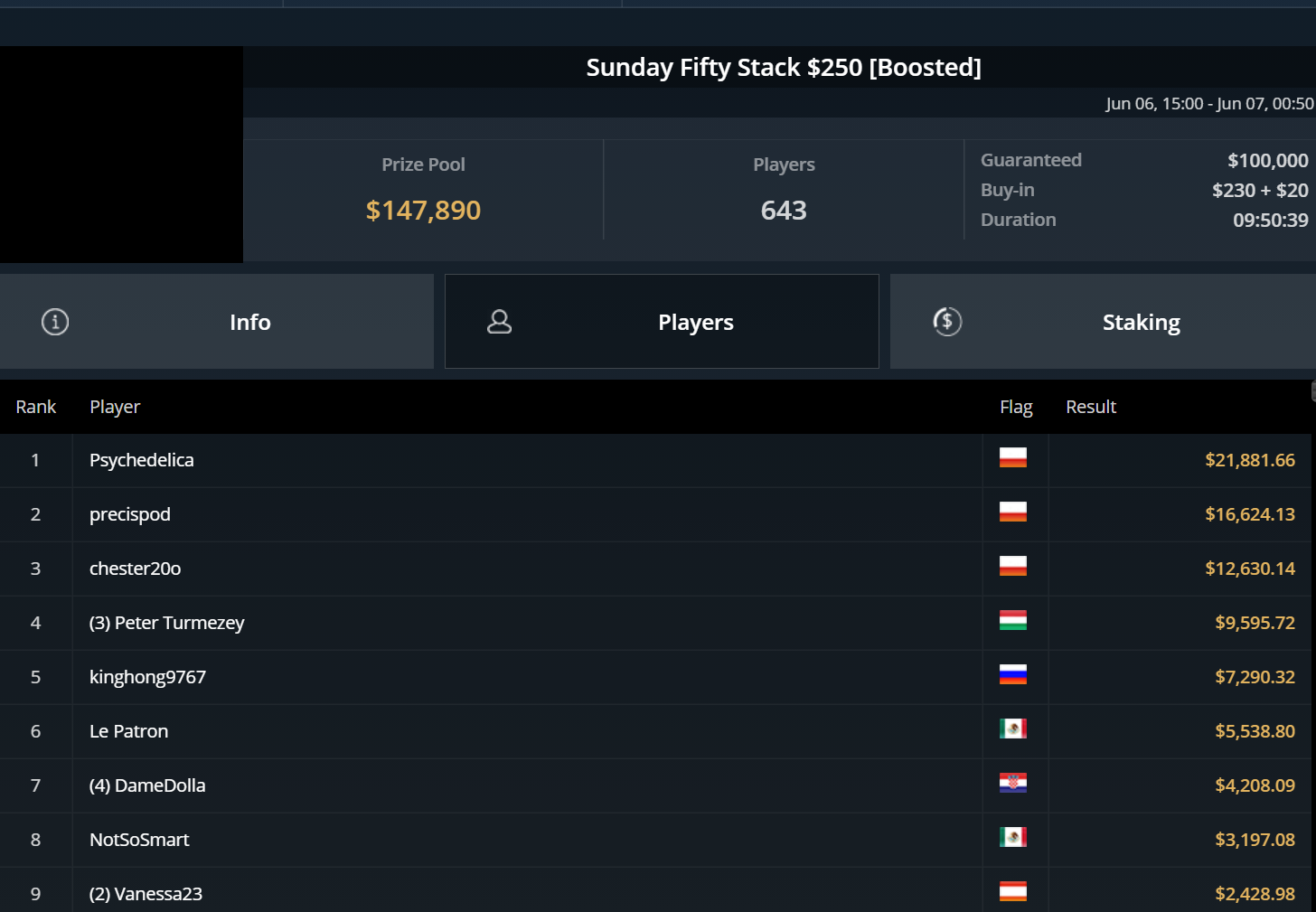
Task: Select the Players tab label
Action: [695, 323]
